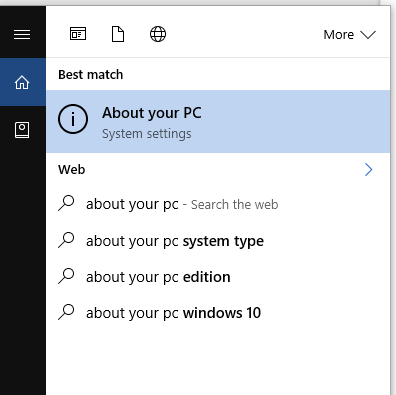396x395 pixels.
Task: Click the info icon beside About your PC
Action: pyautogui.click(x=73, y=119)
